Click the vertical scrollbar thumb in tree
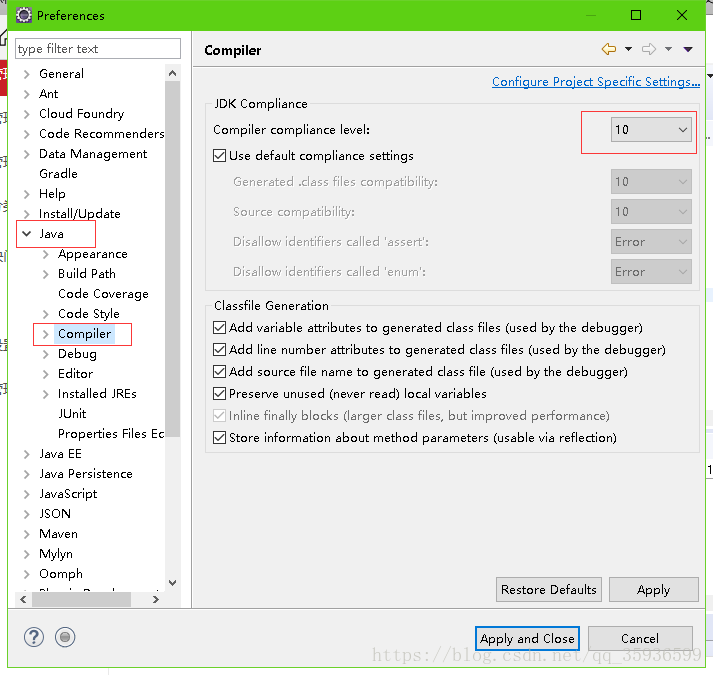713x675 pixels. (x=172, y=259)
